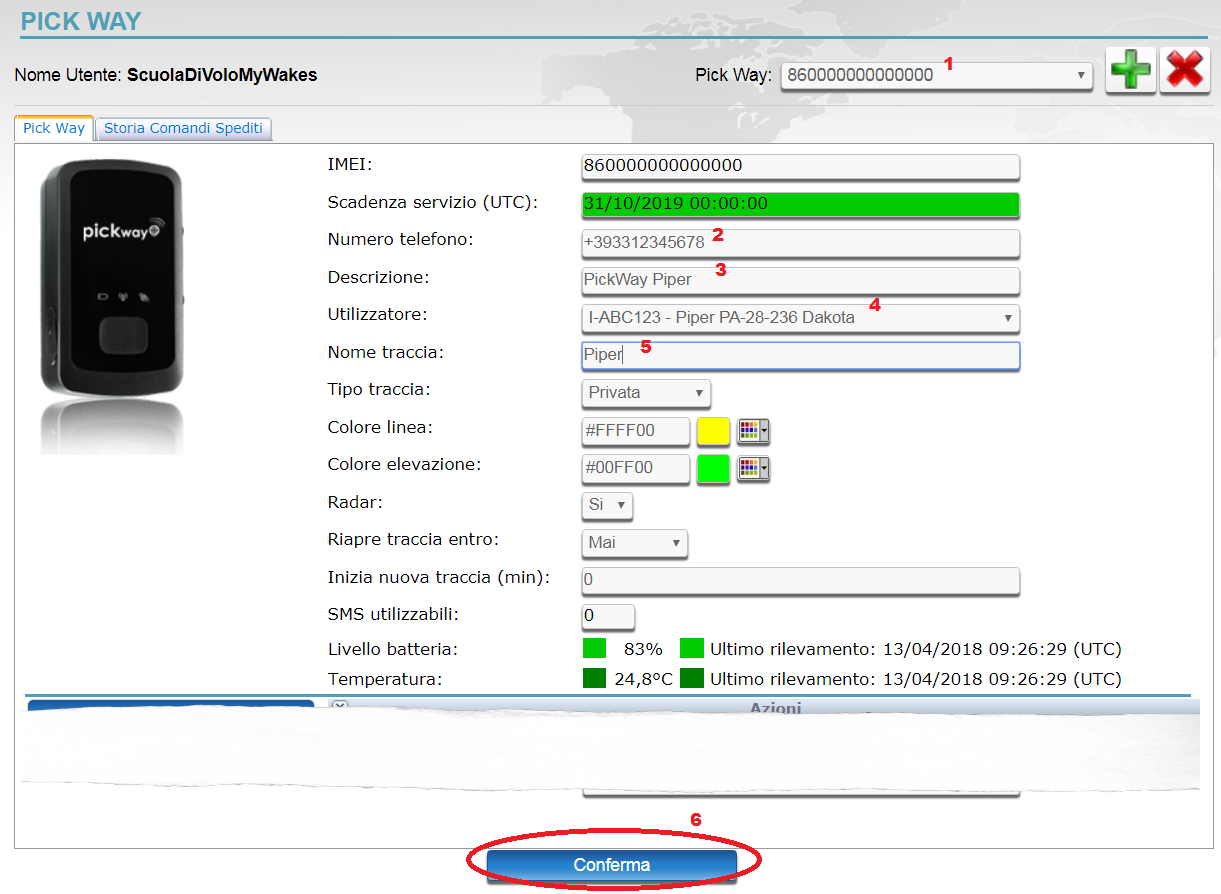Pick the green Colore elevazione swatch
Image resolution: width=1221 pixels, height=894 pixels.
[713, 468]
